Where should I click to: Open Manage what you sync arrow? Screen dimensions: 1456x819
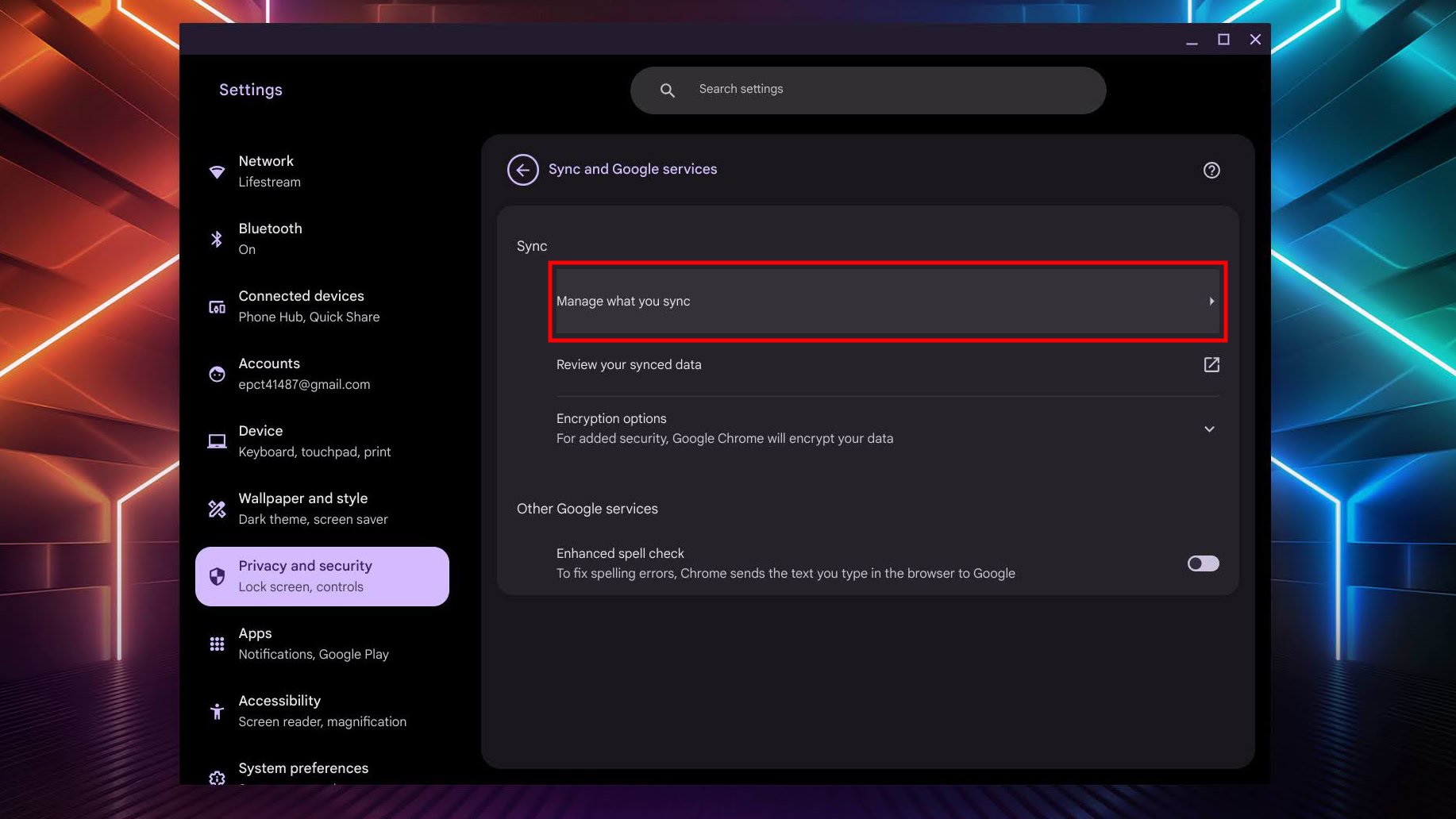[x=1211, y=302]
